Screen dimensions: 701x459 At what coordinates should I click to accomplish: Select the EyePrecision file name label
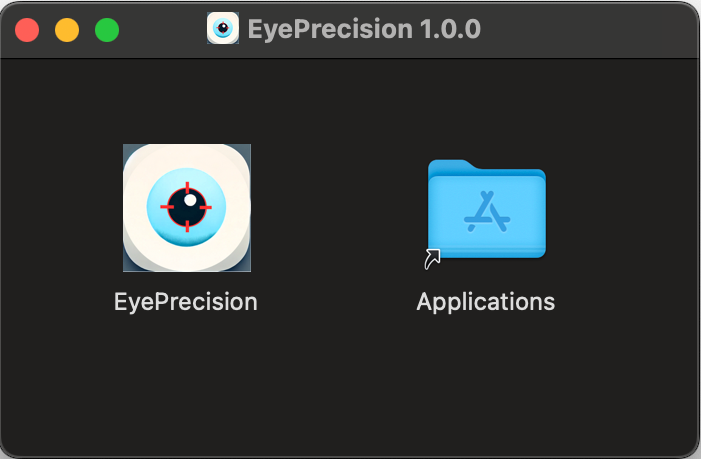(186, 302)
